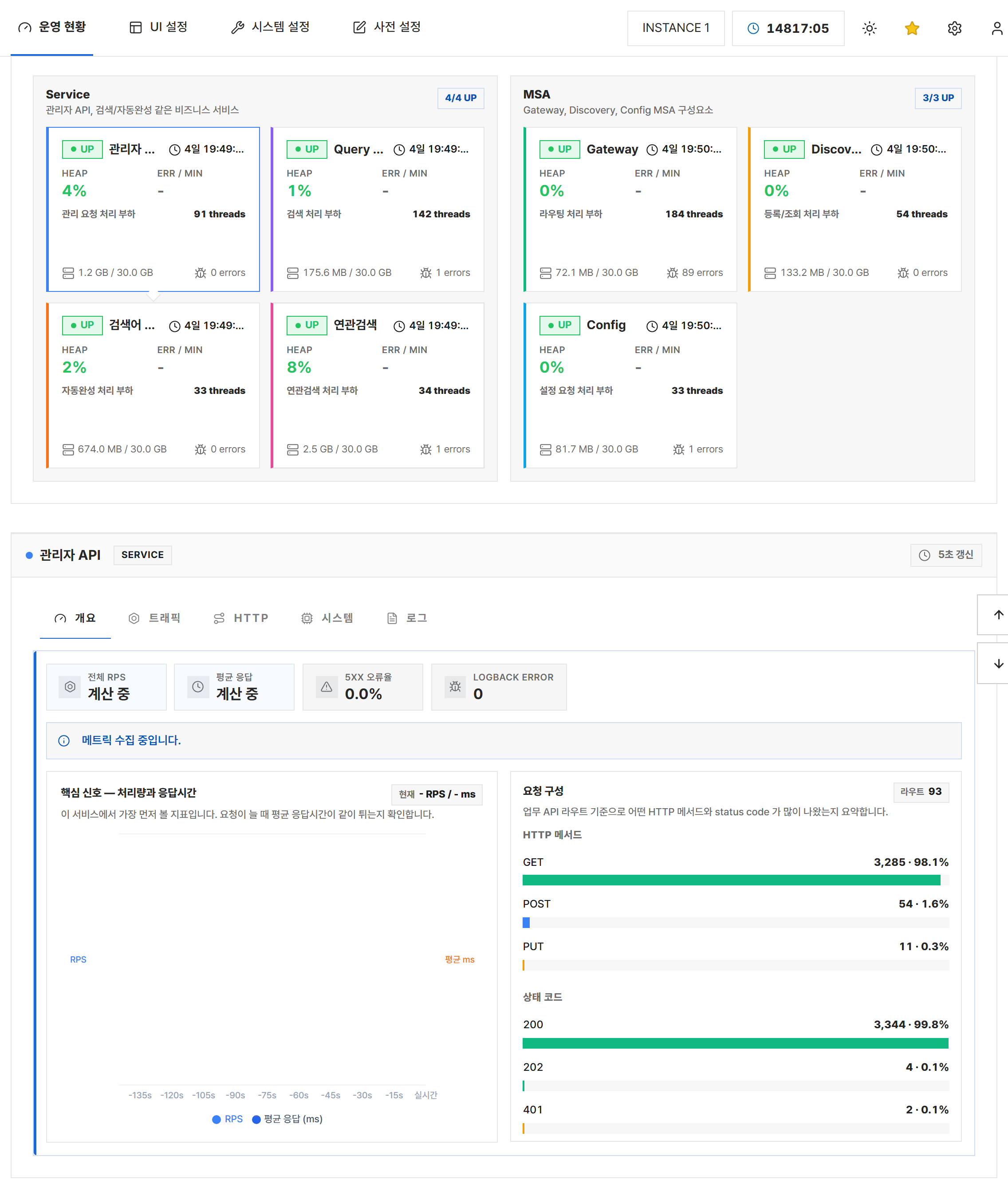Toggle 평균 응답 (ms) series in legend
This screenshot has height=1203, width=1008.
287,1119
